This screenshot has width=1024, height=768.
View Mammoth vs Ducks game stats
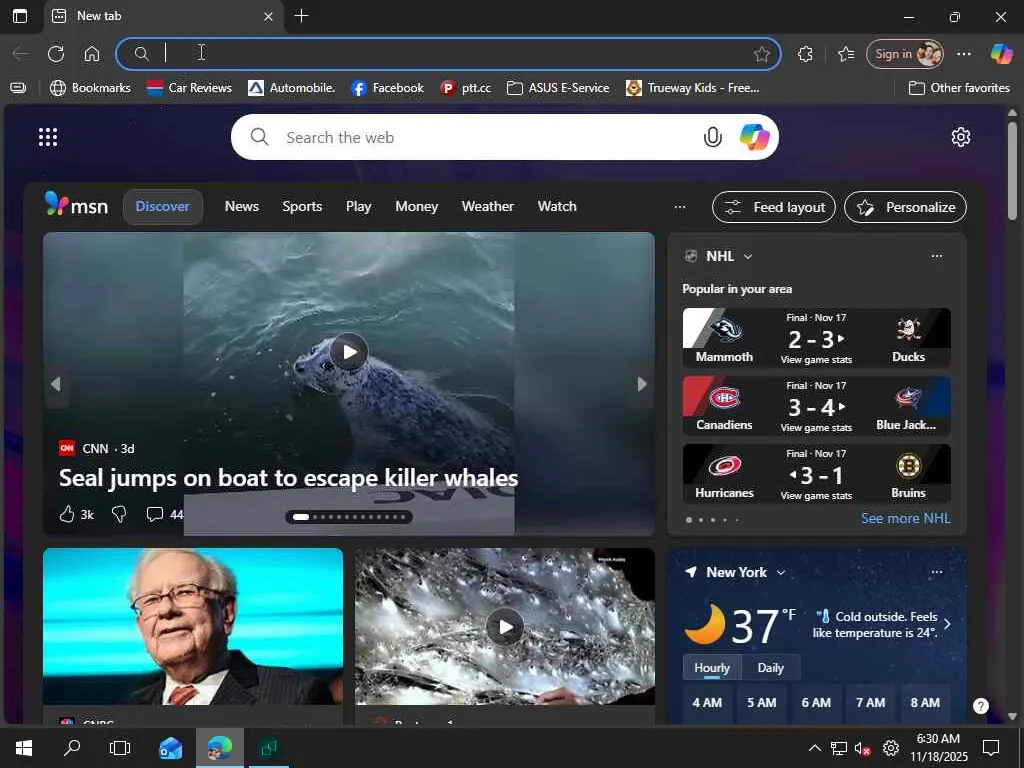click(x=816, y=360)
